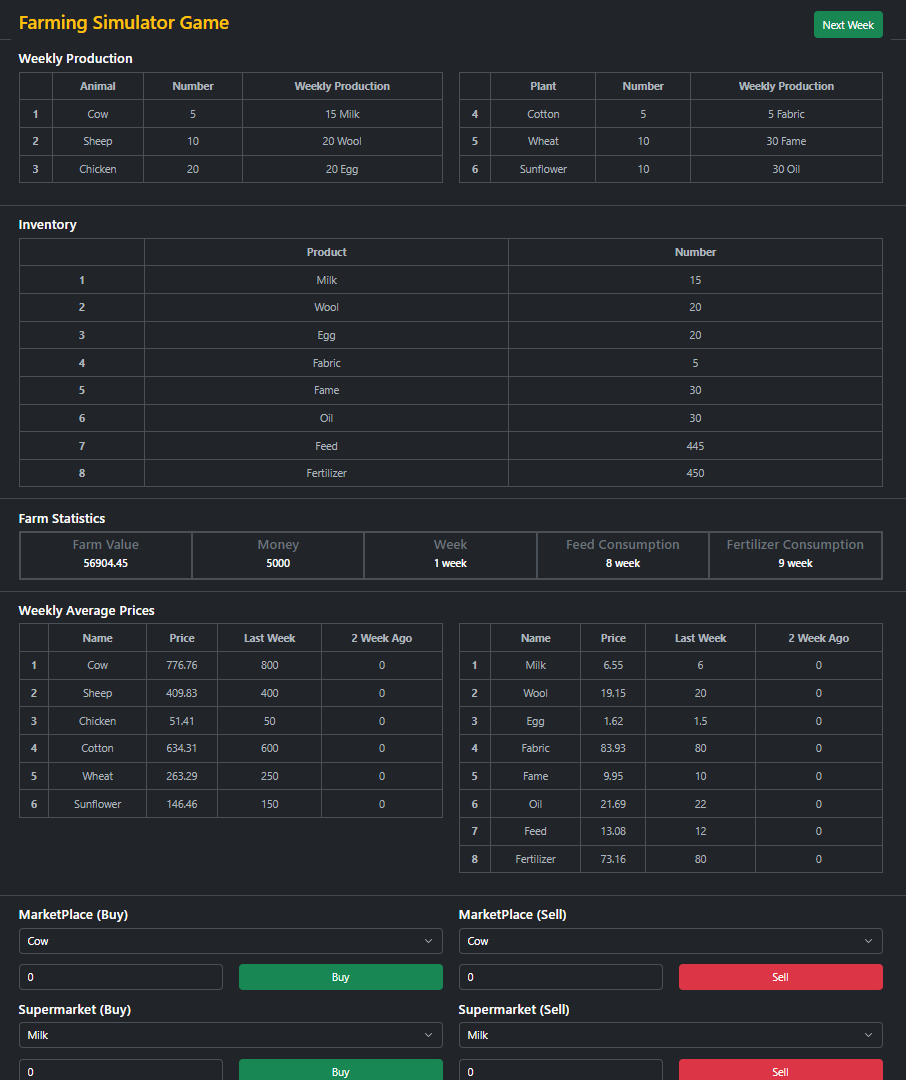Click the '20 Wool' weekly production cell
The height and width of the screenshot is (1080, 906).
342,141
